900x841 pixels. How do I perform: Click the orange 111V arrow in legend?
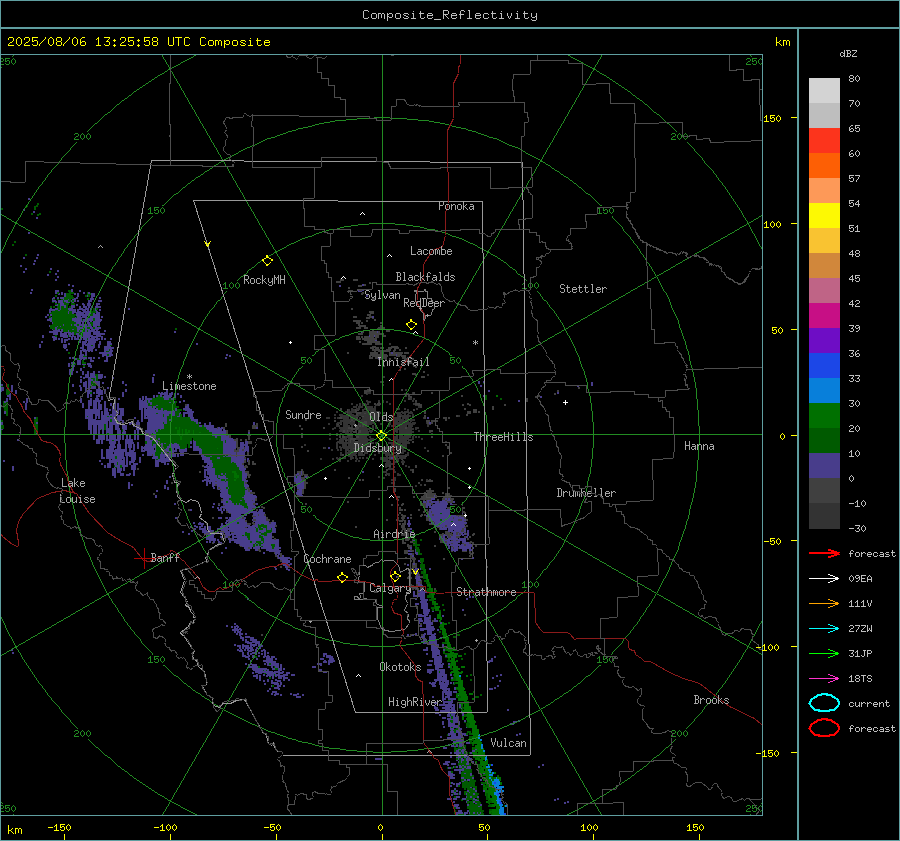[824, 603]
